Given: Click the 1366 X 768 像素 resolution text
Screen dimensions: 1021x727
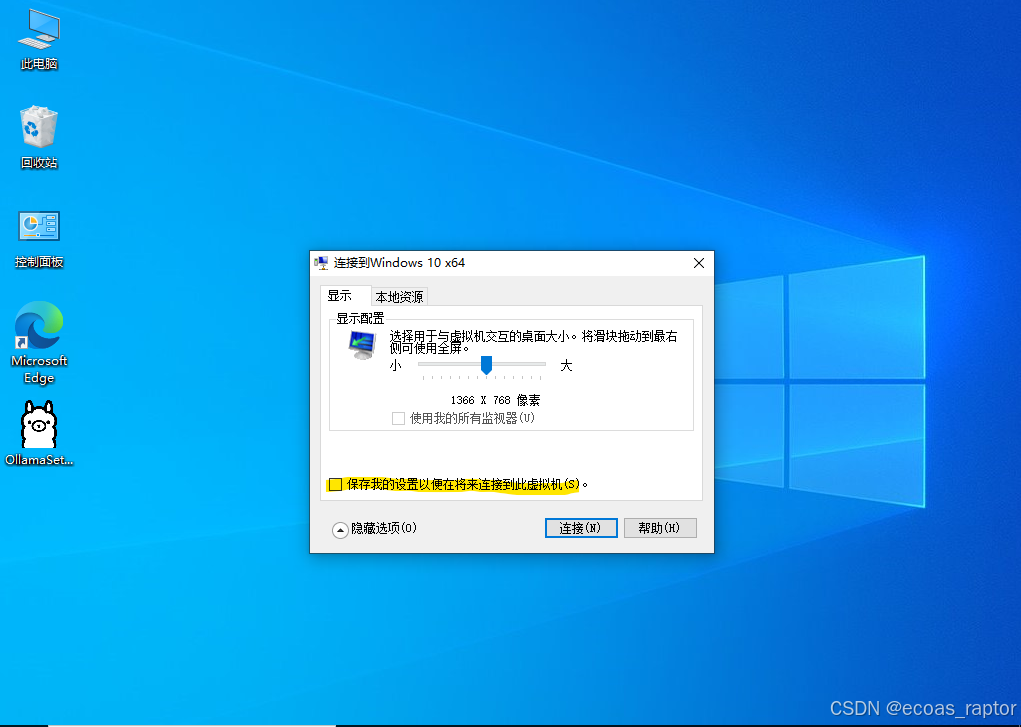Looking at the screenshot, I should point(496,400).
